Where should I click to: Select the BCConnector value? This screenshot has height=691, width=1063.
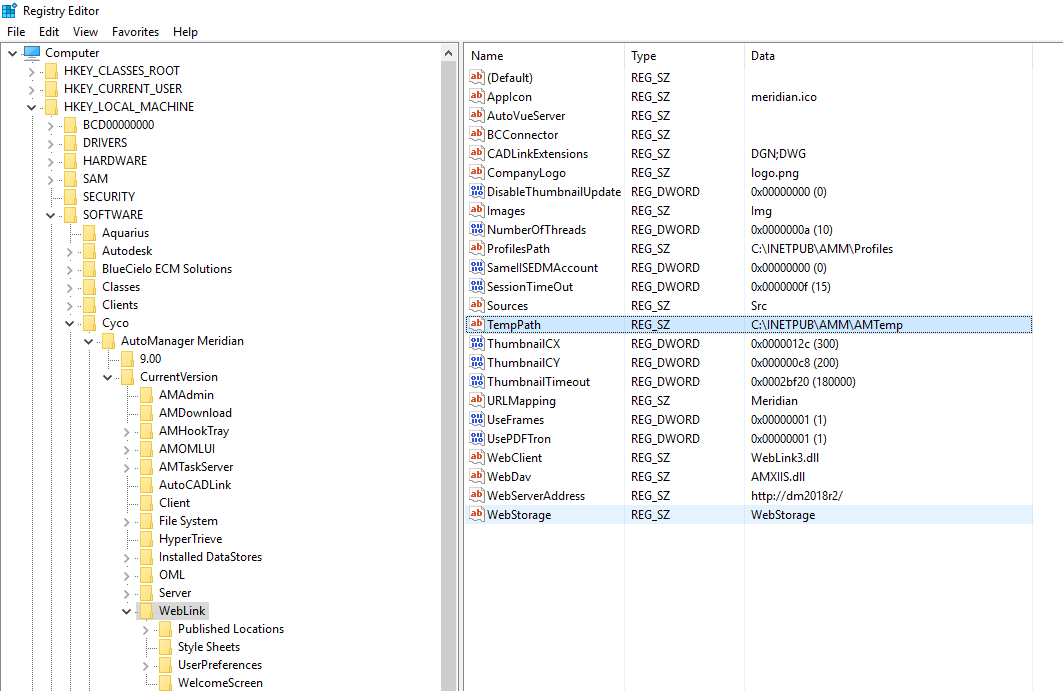click(x=523, y=135)
